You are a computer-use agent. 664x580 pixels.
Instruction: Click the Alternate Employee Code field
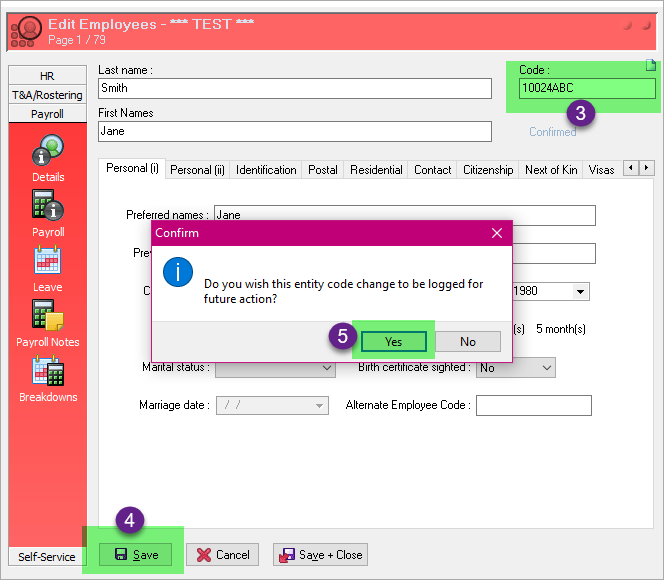pyautogui.click(x=533, y=406)
